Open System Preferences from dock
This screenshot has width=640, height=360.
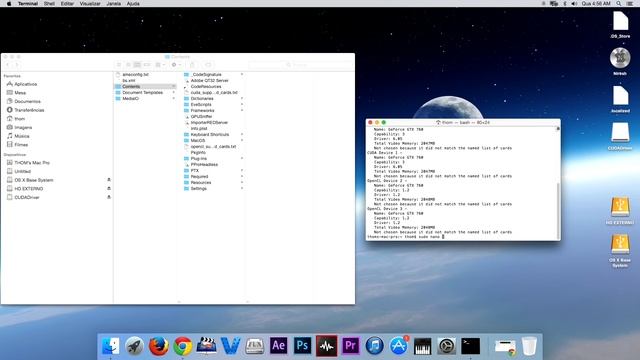tap(447, 346)
